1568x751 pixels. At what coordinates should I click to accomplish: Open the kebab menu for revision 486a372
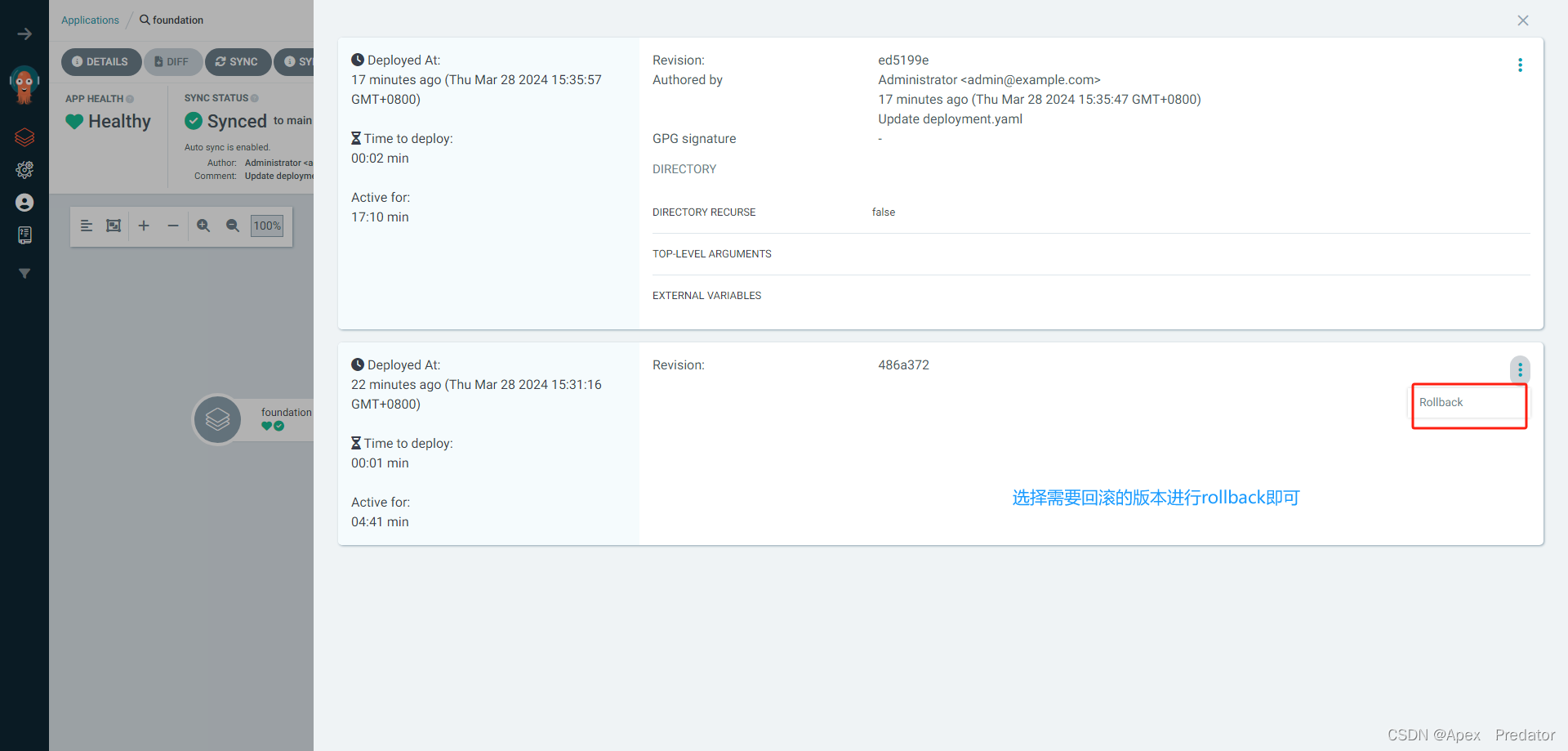tap(1520, 370)
